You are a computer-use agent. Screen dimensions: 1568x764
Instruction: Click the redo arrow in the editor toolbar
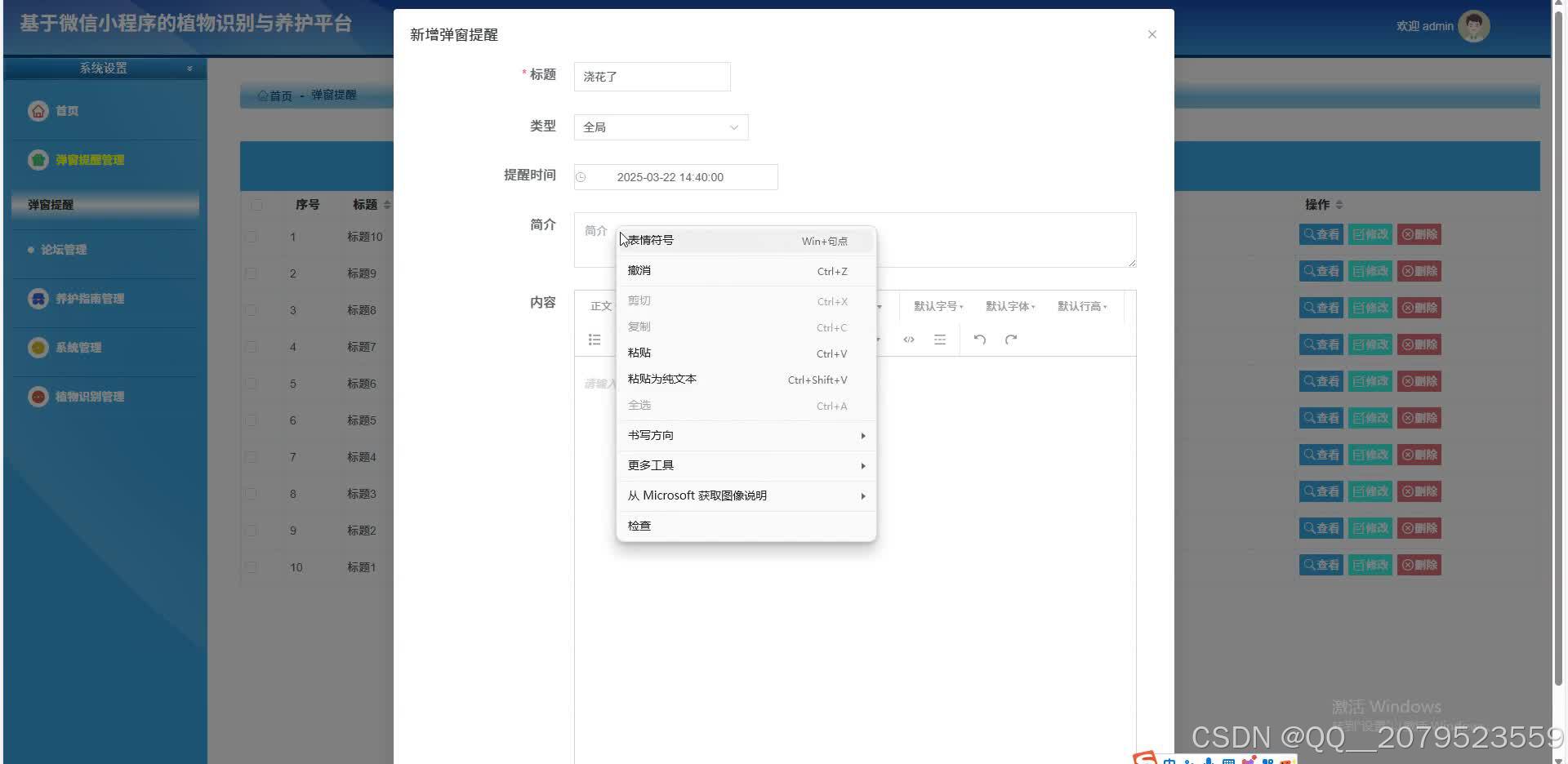1011,339
